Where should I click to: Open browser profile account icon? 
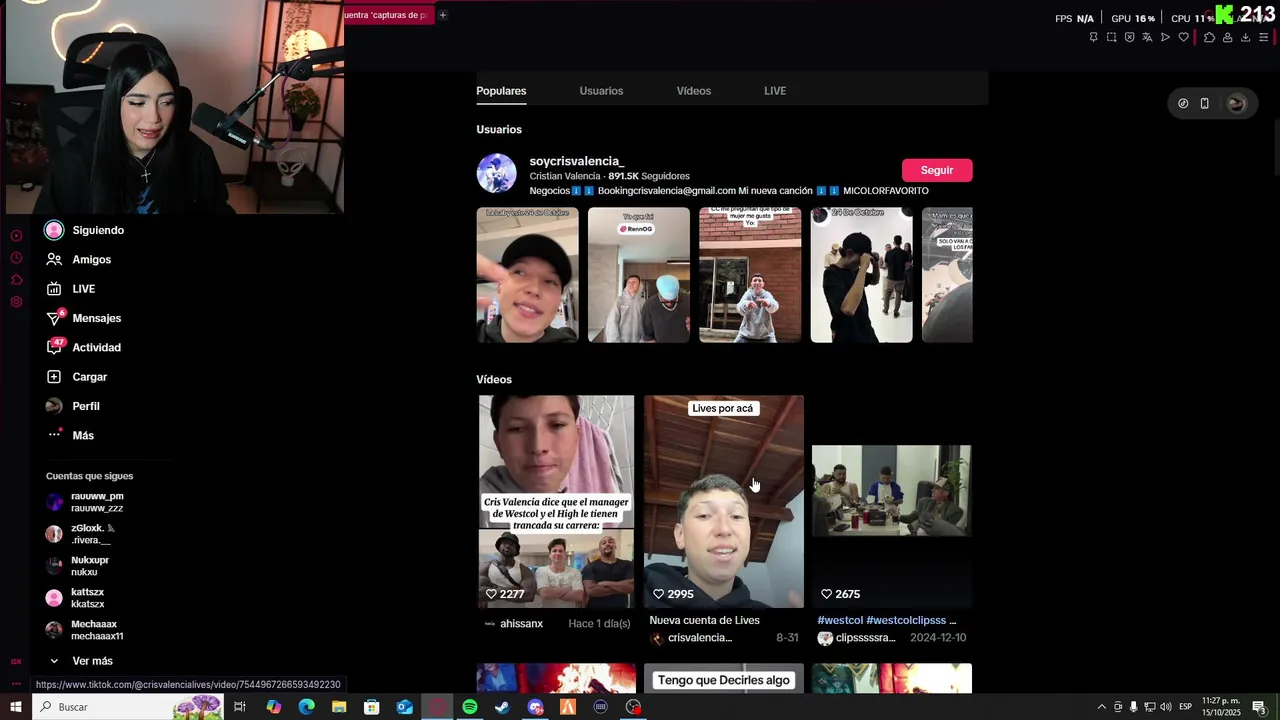pyautogui.click(x=1227, y=37)
